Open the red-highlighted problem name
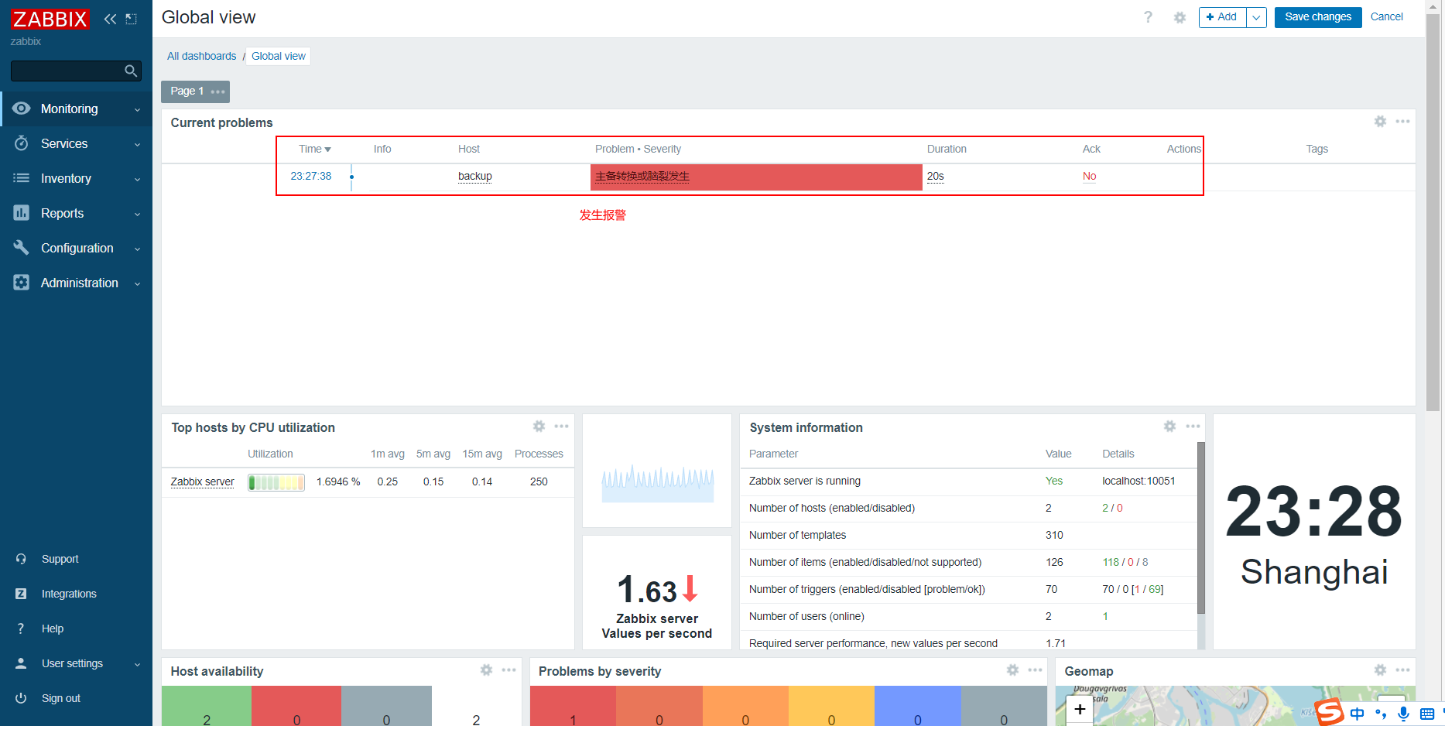 [x=642, y=177]
